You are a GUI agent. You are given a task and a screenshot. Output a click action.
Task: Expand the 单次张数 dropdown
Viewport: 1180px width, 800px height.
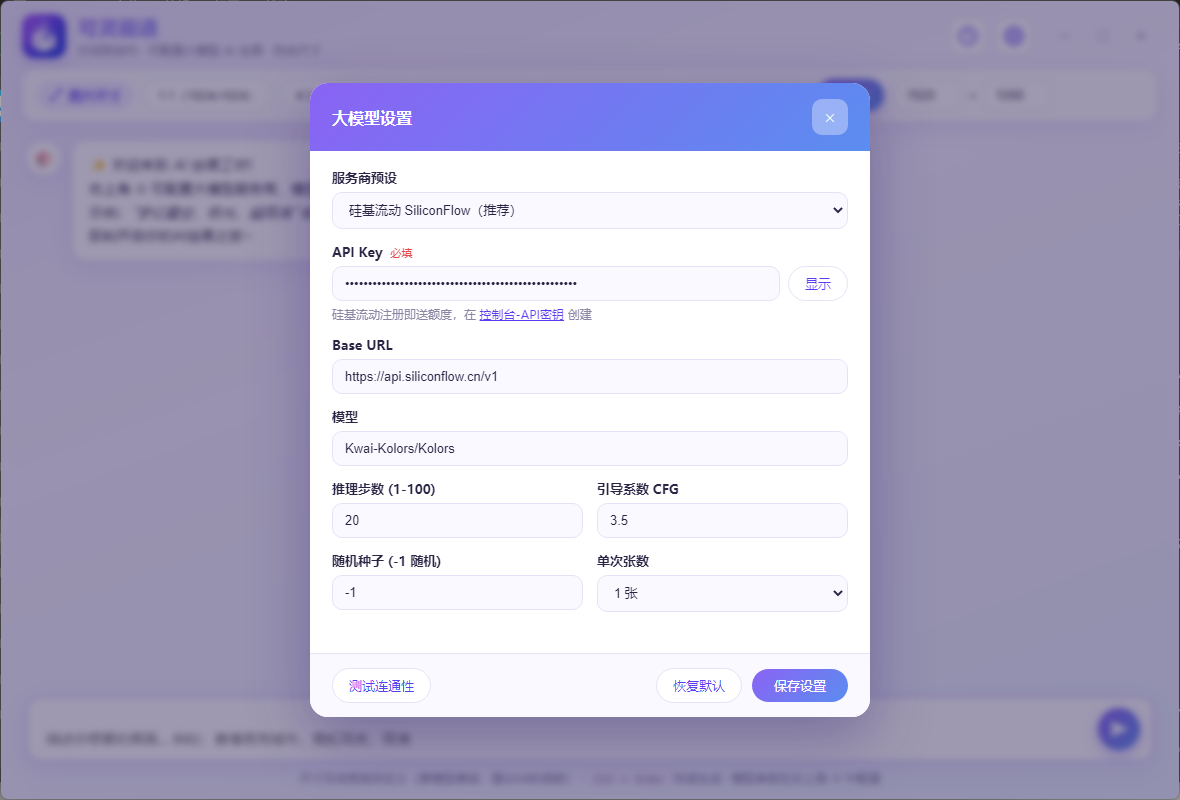[722, 593]
